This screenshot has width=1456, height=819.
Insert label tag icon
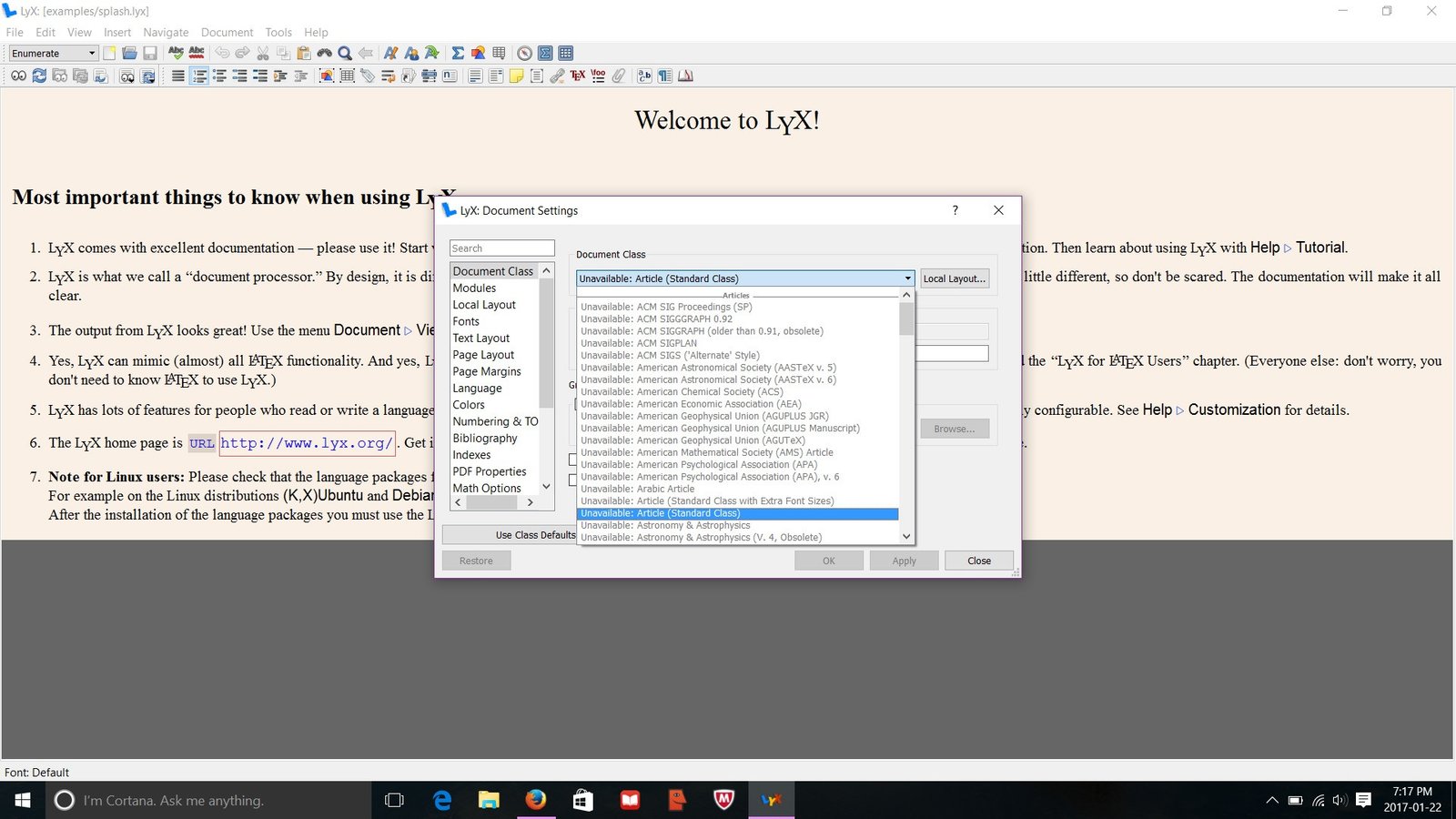coord(368,76)
